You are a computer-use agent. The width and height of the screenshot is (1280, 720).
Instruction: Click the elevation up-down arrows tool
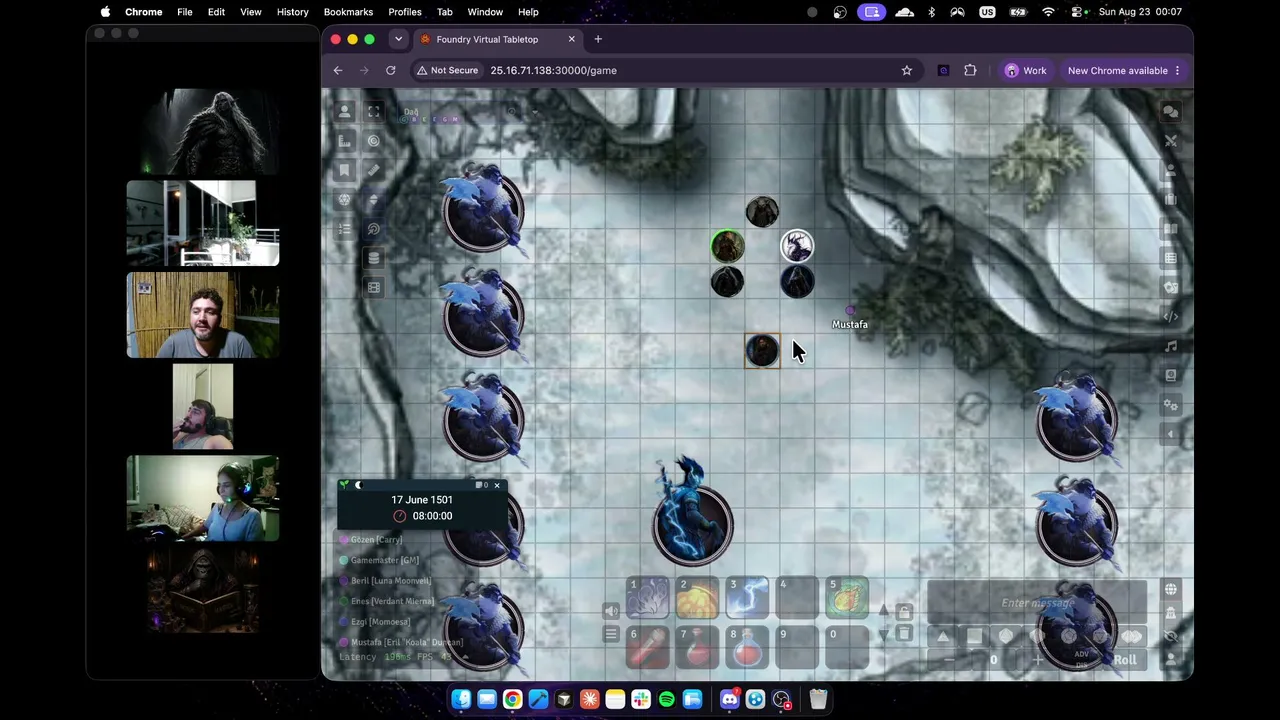tap(374, 199)
